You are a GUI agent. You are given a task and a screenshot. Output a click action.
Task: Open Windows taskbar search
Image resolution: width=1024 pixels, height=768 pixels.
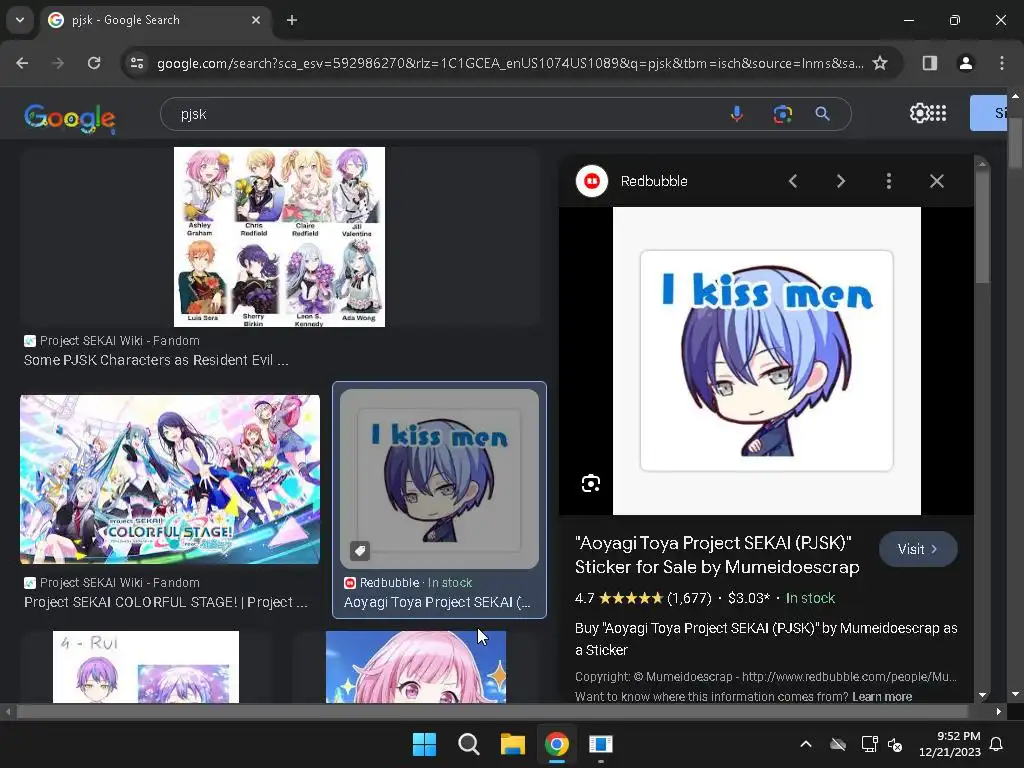click(469, 744)
